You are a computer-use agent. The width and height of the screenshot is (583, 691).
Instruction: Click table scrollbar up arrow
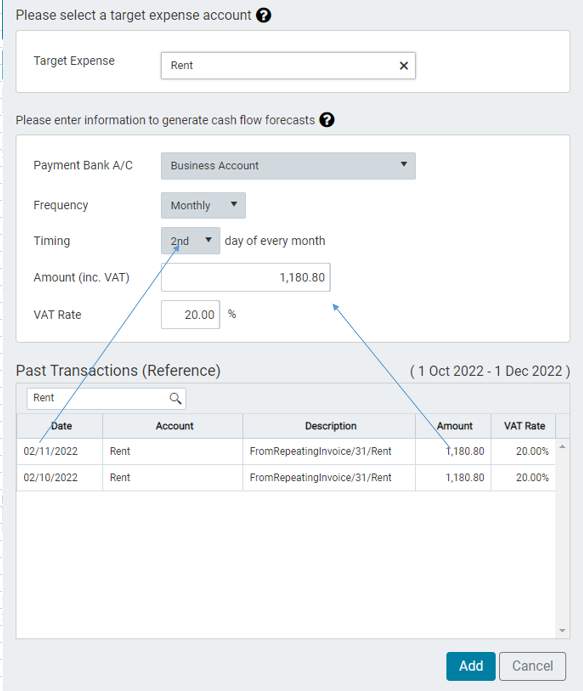coord(562,447)
